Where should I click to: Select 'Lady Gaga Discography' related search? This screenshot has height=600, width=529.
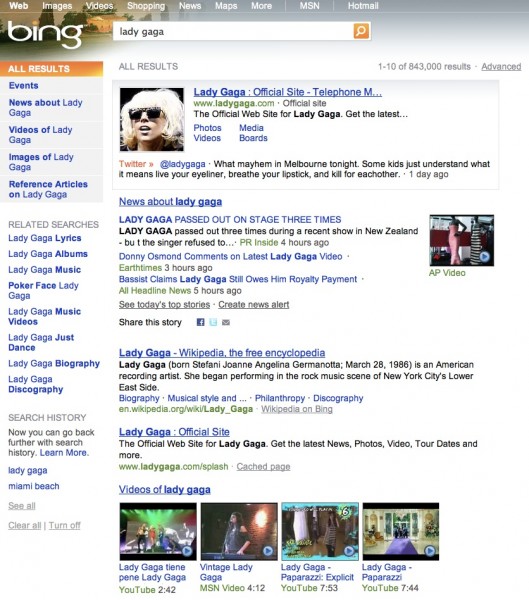click(36, 384)
